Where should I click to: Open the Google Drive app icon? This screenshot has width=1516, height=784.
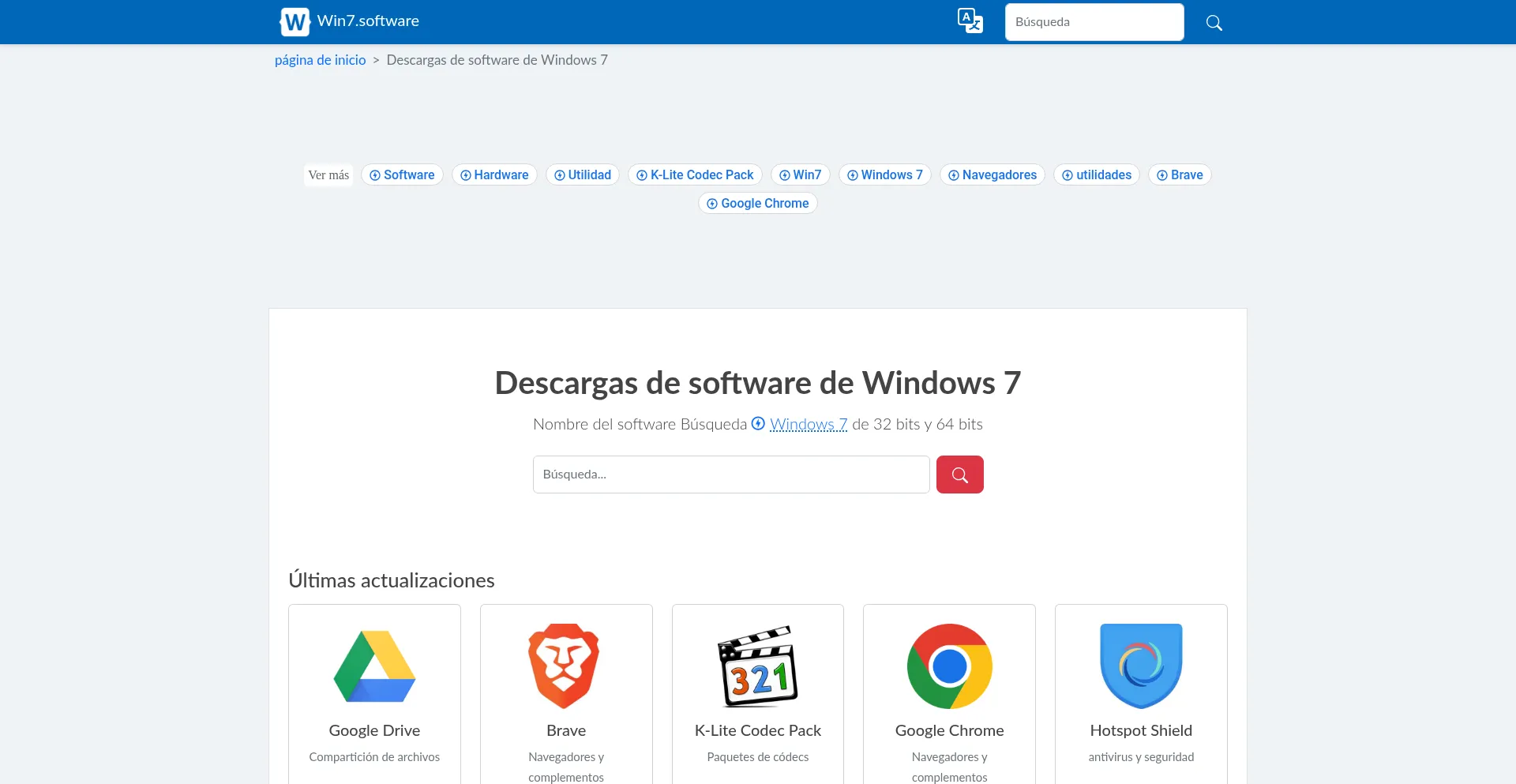pyautogui.click(x=374, y=666)
